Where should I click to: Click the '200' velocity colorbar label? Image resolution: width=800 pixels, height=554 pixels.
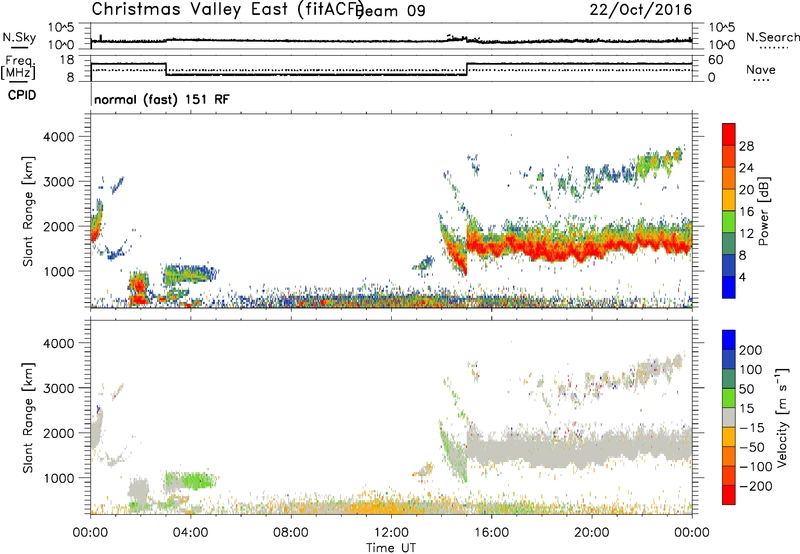[x=751, y=350]
